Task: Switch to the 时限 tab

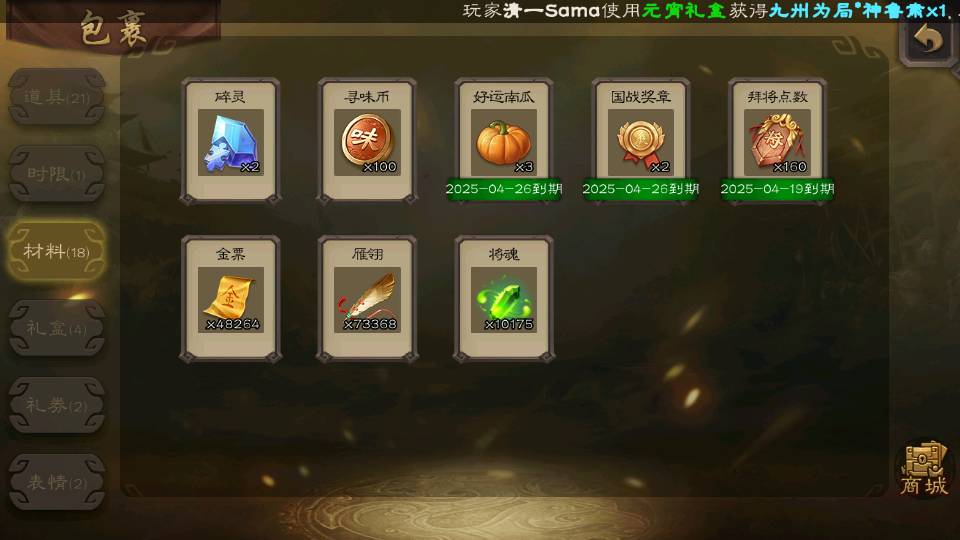Action: 56,174
